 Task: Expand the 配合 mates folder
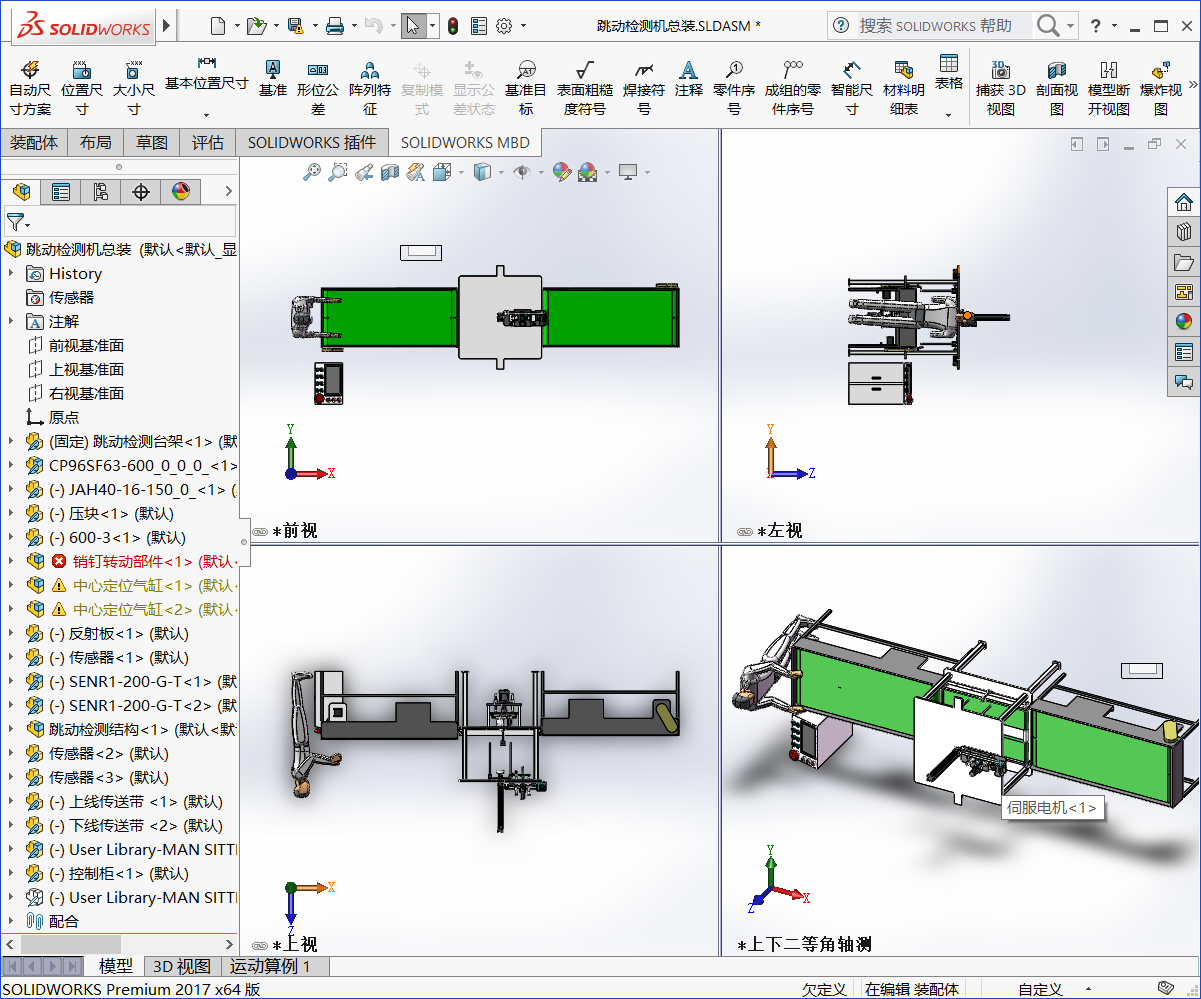[11, 921]
